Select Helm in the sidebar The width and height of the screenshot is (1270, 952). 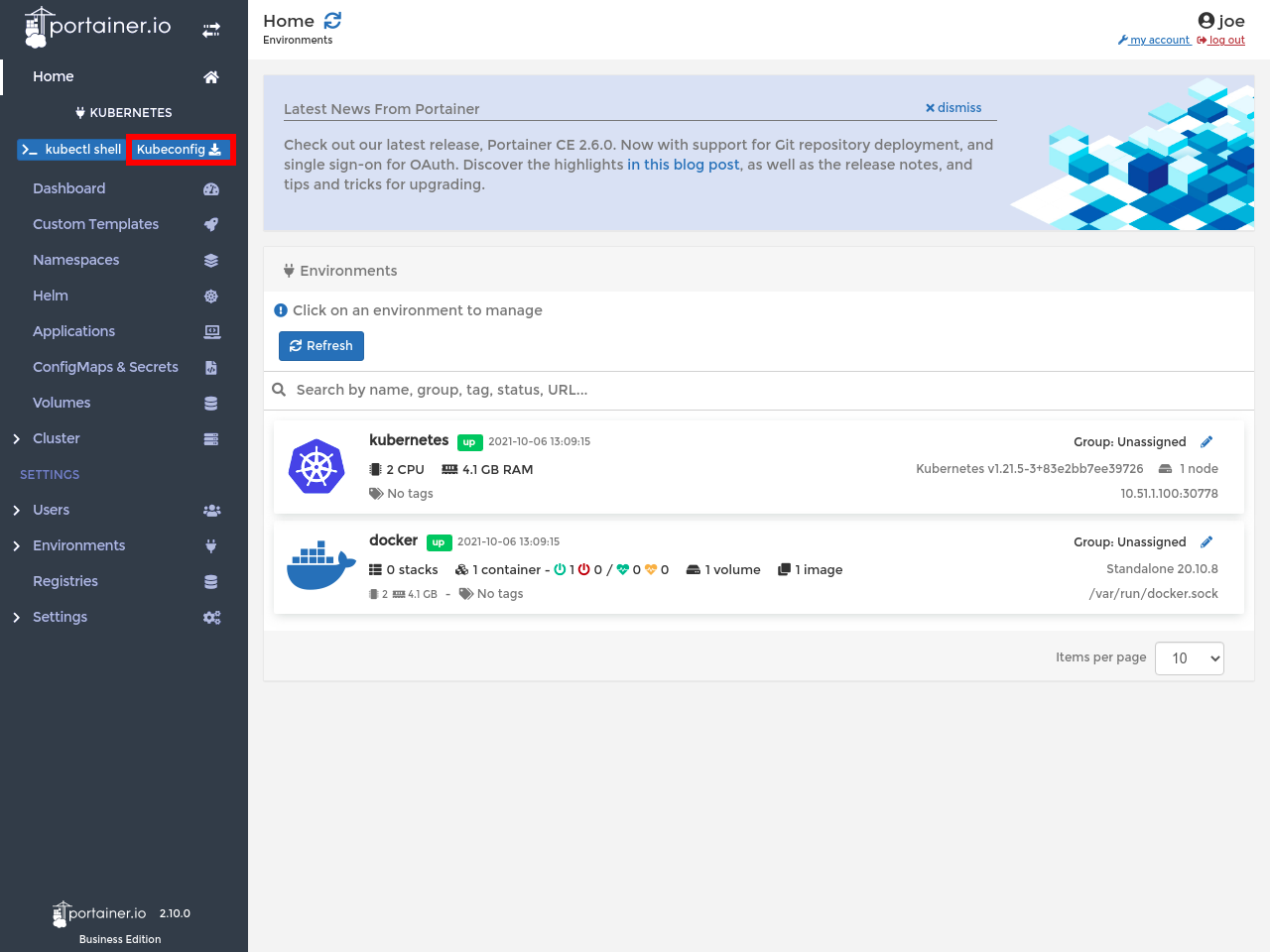pyautogui.click(x=51, y=296)
